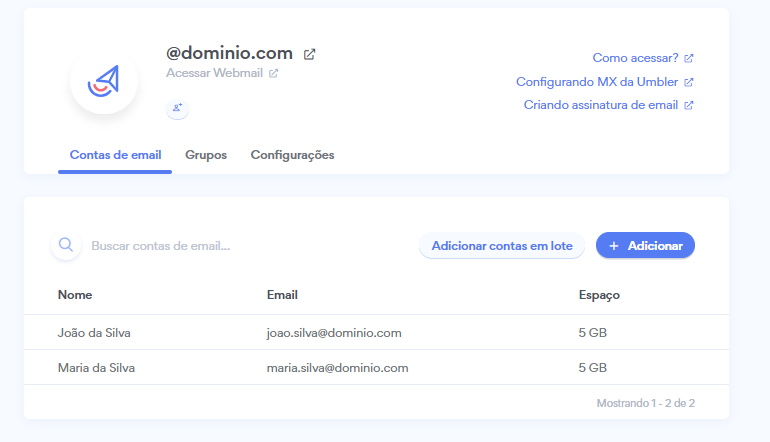Open the Configurando MX da Umbler link

coord(597,82)
